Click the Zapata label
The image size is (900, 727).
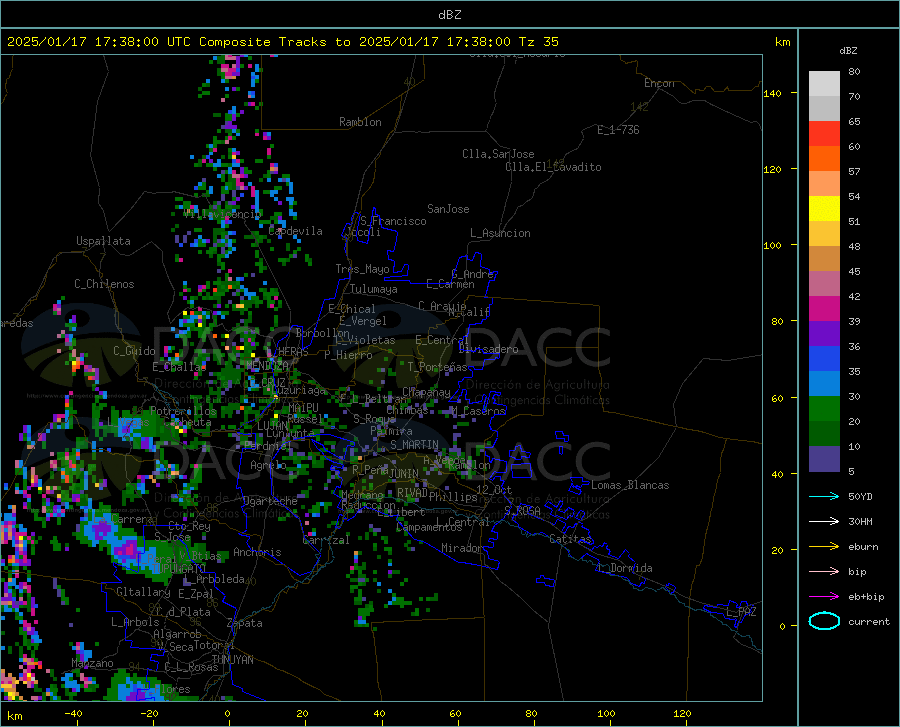pos(245,623)
